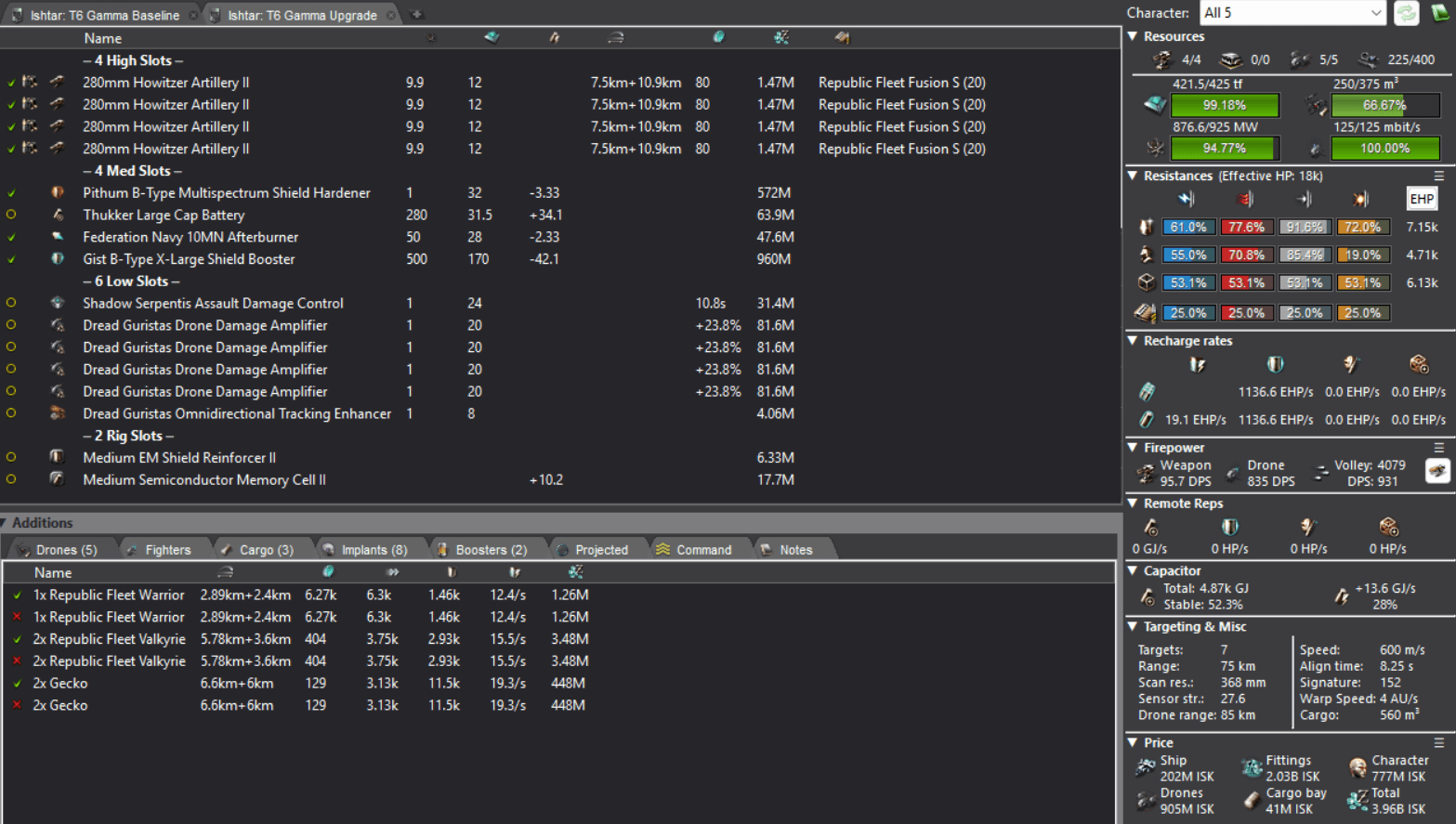1456x824 pixels.
Task: Click the kinetic resistance column icon
Action: point(1304,199)
